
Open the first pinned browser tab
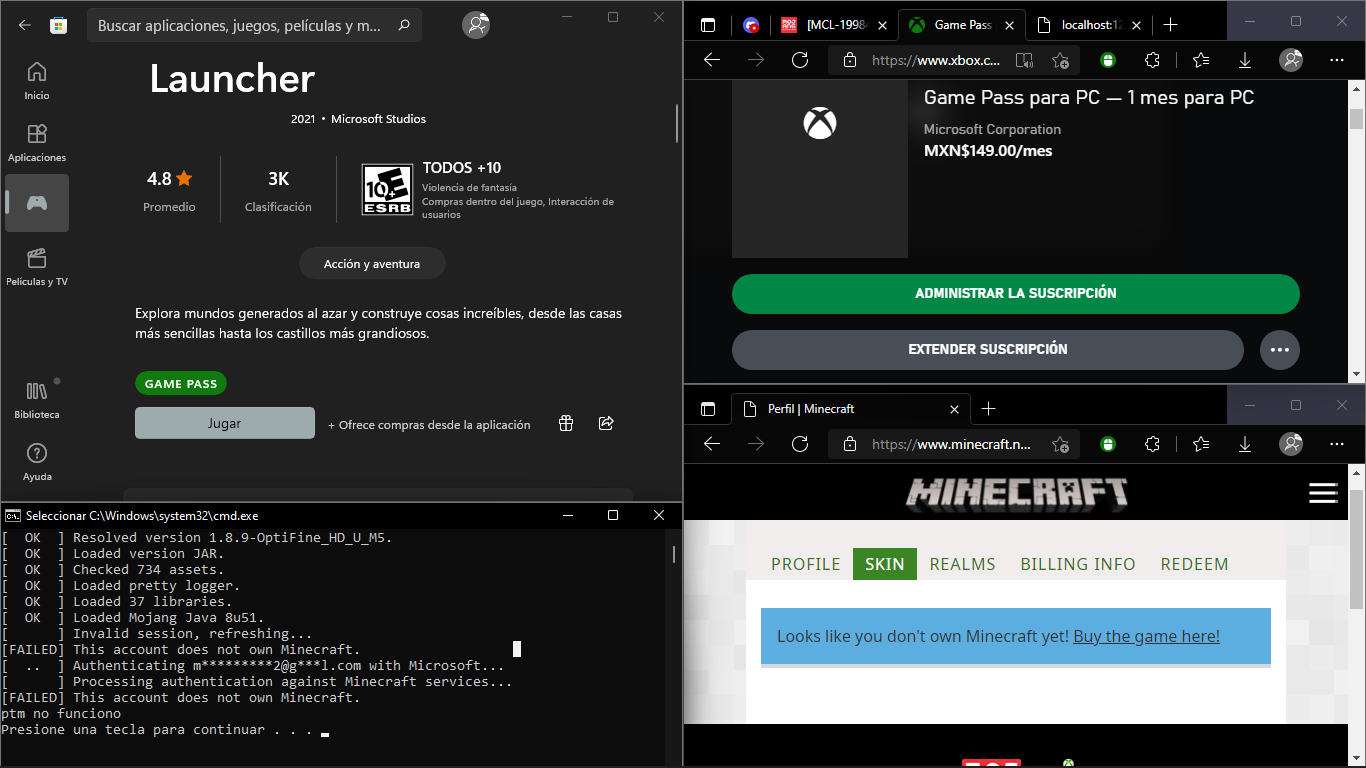(751, 25)
